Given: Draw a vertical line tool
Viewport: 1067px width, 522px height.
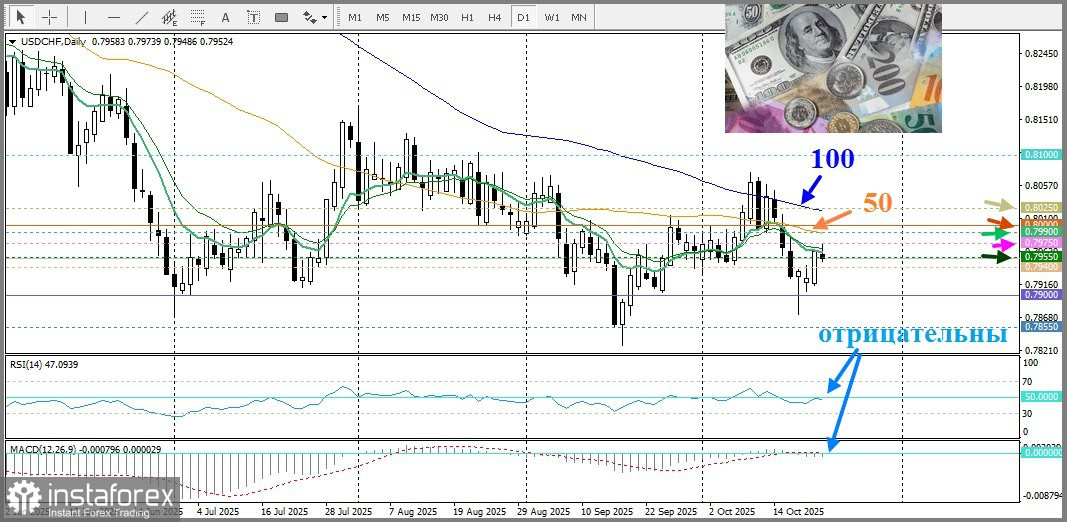Looking at the screenshot, I should click(x=85, y=17).
